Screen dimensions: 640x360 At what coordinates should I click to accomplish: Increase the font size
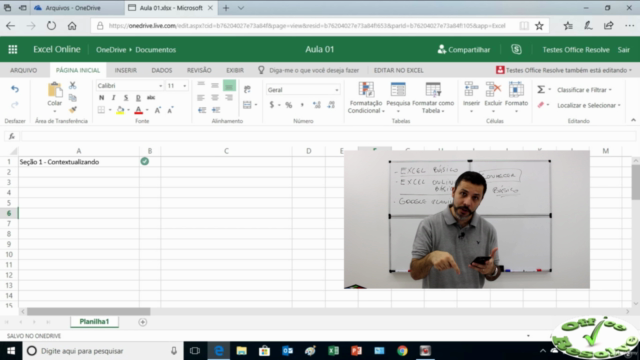[x=158, y=110]
